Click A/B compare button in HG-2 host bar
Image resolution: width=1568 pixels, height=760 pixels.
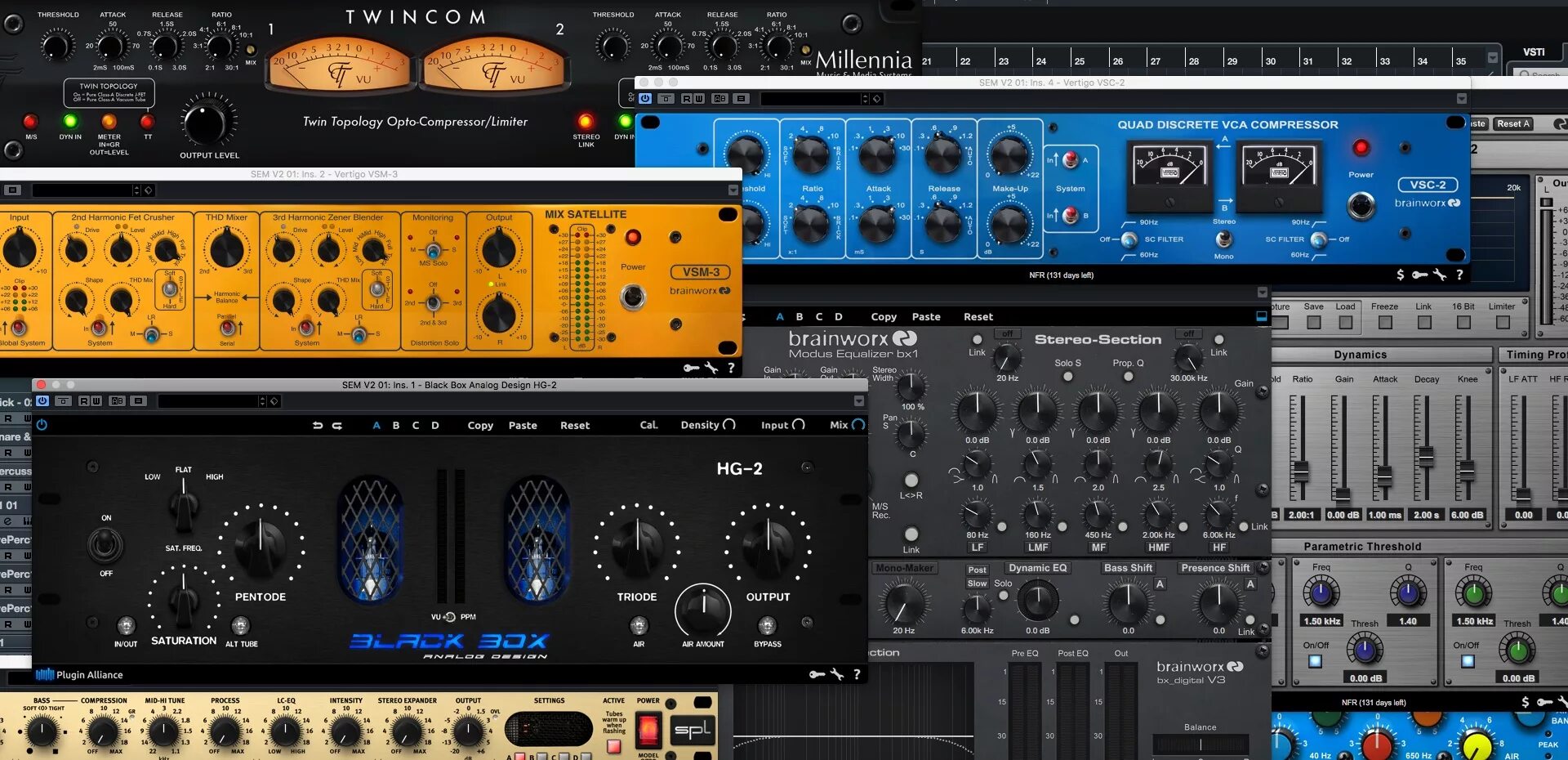point(118,400)
